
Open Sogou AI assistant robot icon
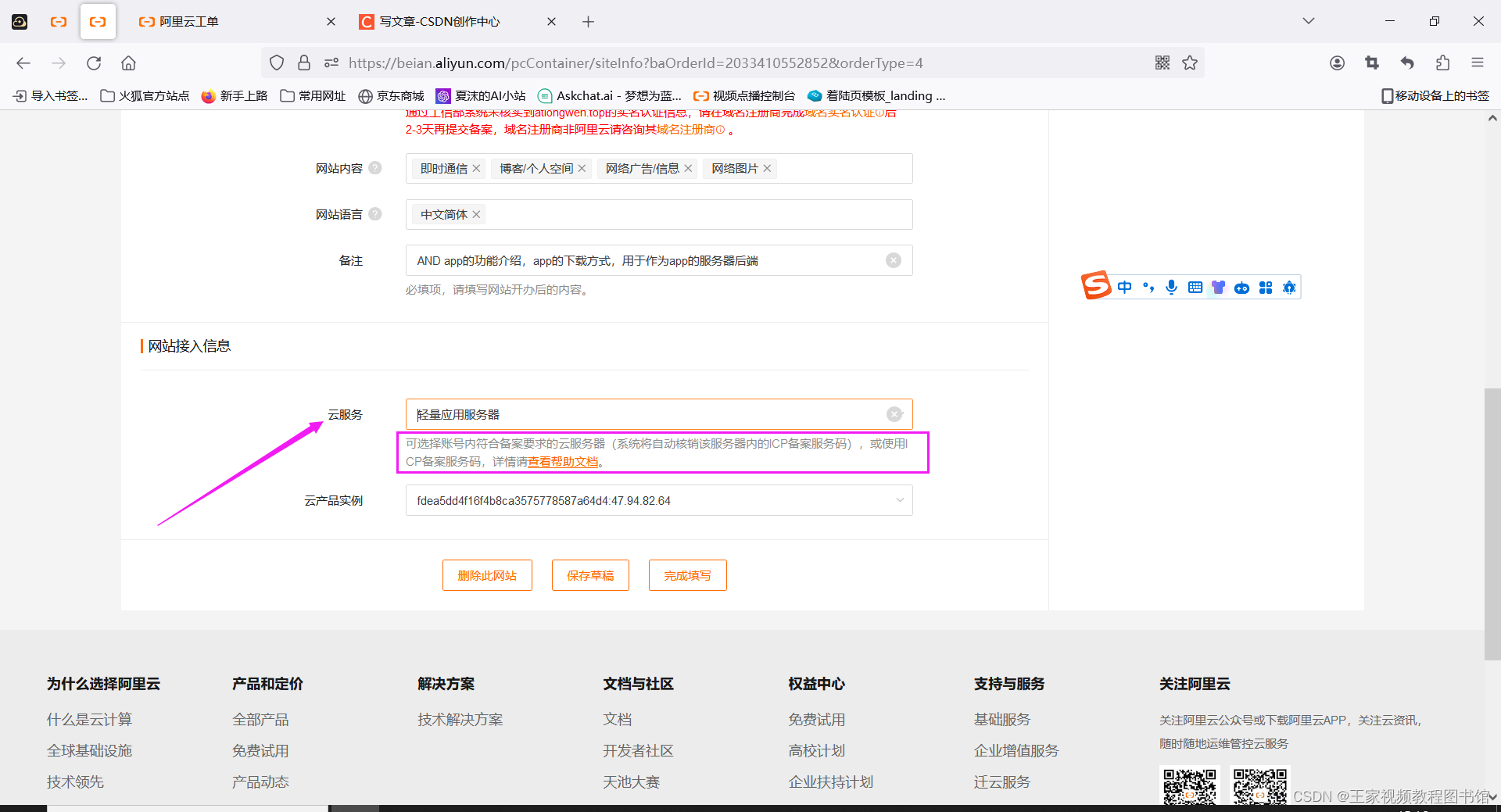coord(1241,288)
